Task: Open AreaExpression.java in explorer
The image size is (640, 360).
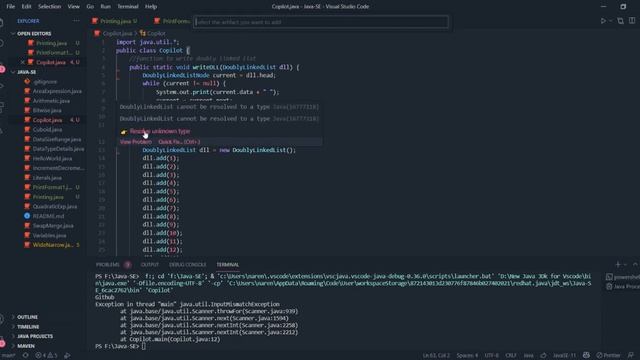Action: pos(57,91)
